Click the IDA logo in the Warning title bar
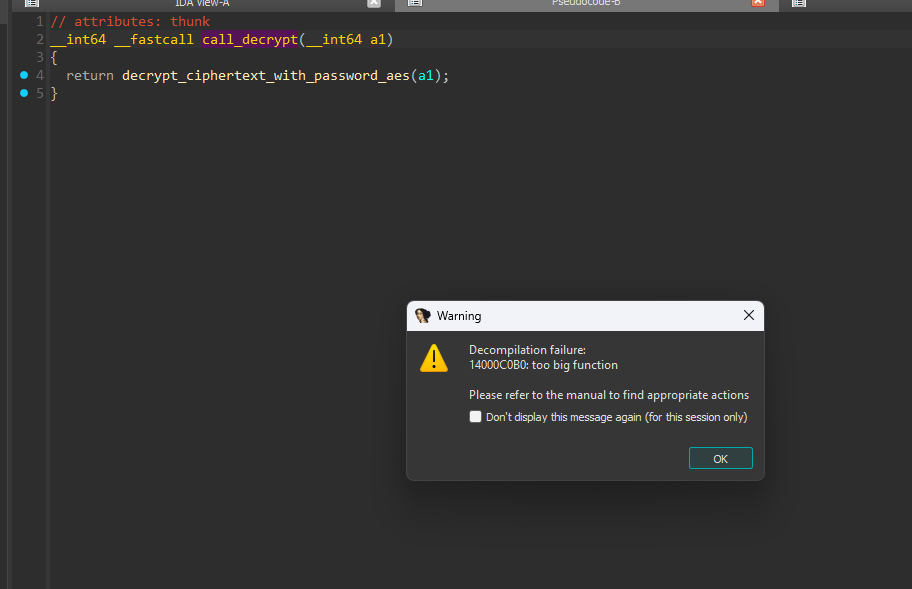912x589 pixels. 423,316
